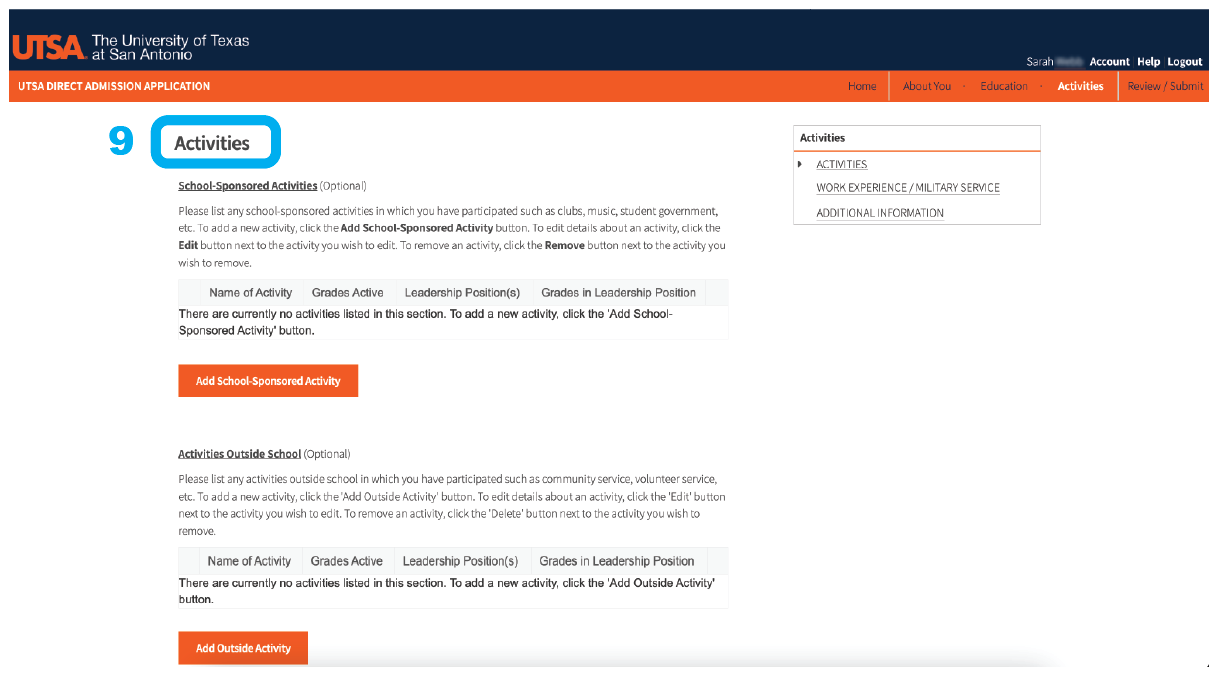Viewport: 1218px width, 676px height.
Task: Select the Activities tab in the navigation bar
Action: (1080, 86)
